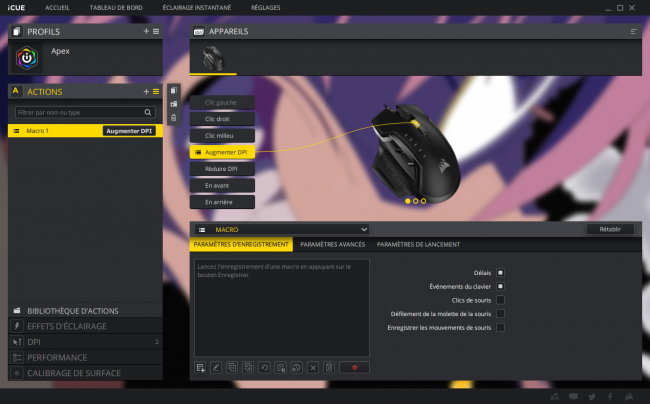Expand the DPI section
The width and height of the screenshot is (650, 404).
[x=85, y=342]
